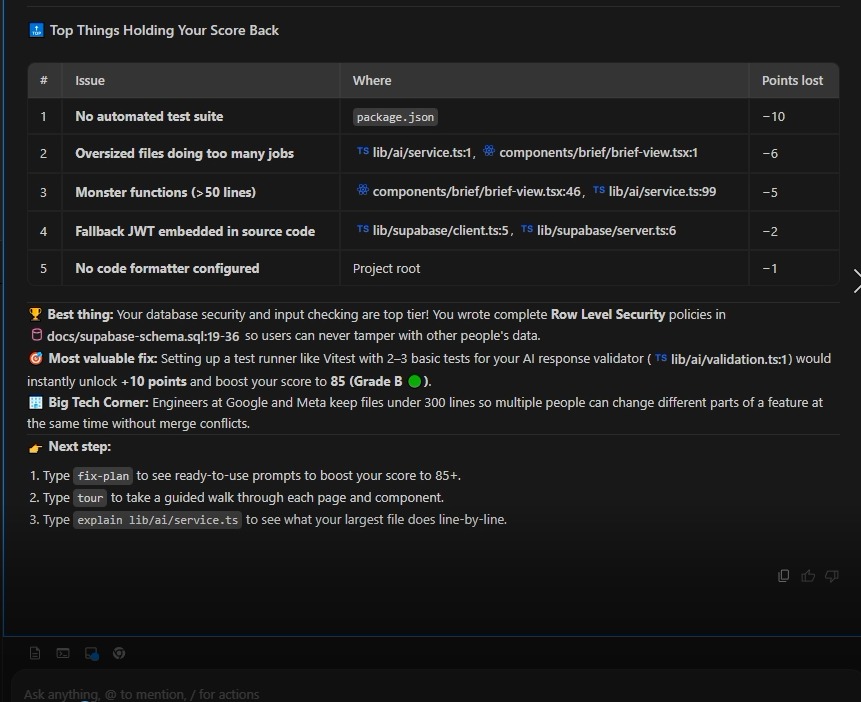Click 'explain lib/ai/service.ts' code snippet
The width and height of the screenshot is (861, 702).
click(158, 520)
